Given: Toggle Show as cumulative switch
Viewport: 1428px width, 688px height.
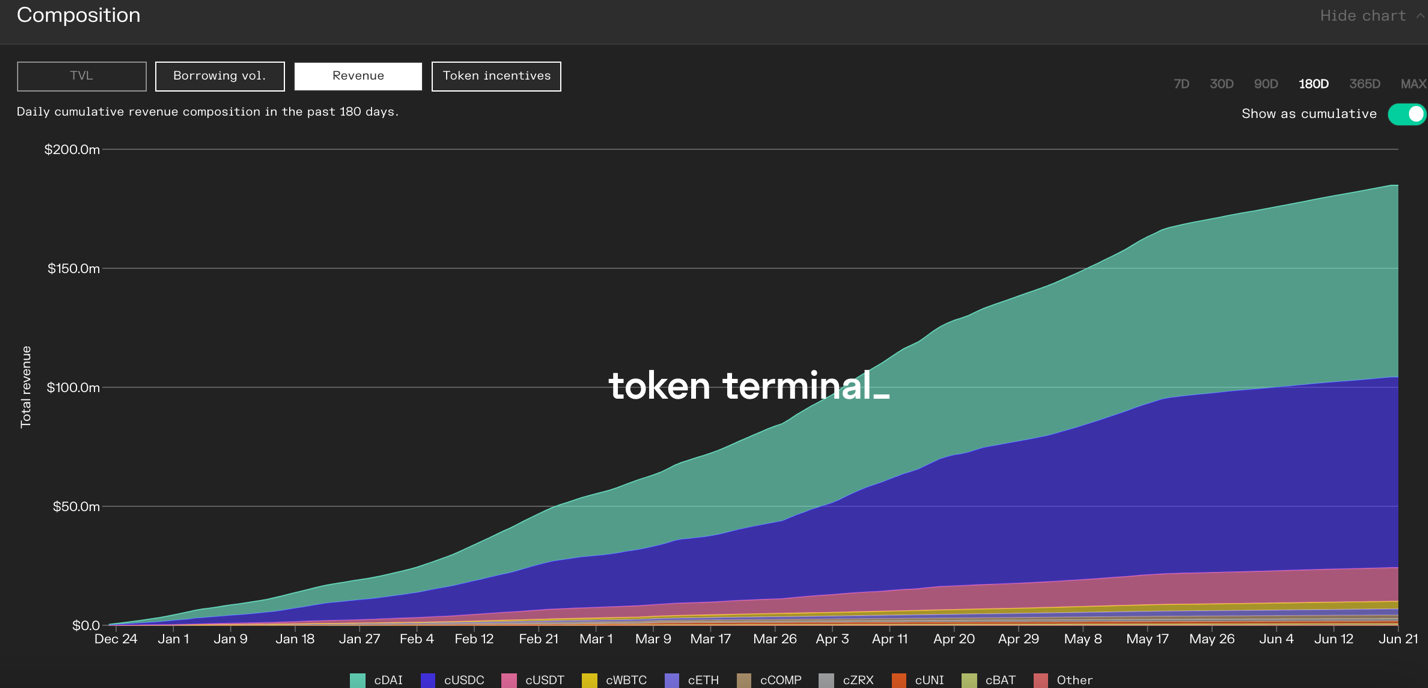Looking at the screenshot, I should point(1407,114).
